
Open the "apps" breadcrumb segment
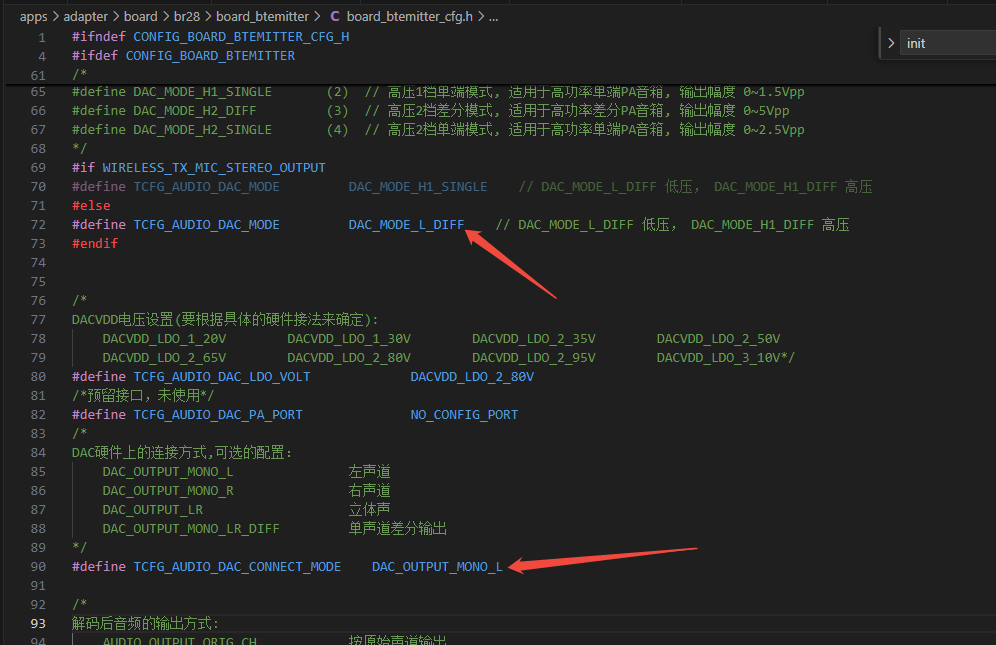coord(34,17)
